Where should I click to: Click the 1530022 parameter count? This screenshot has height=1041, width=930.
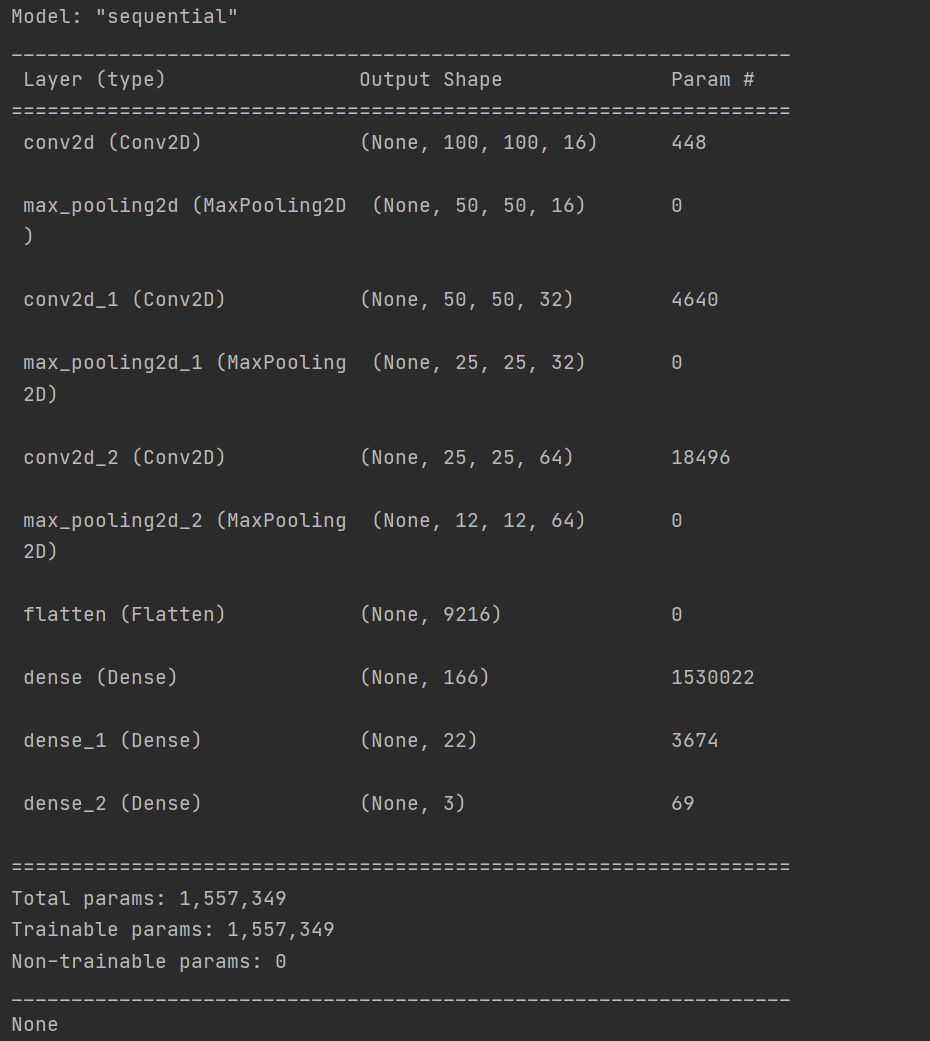point(712,678)
